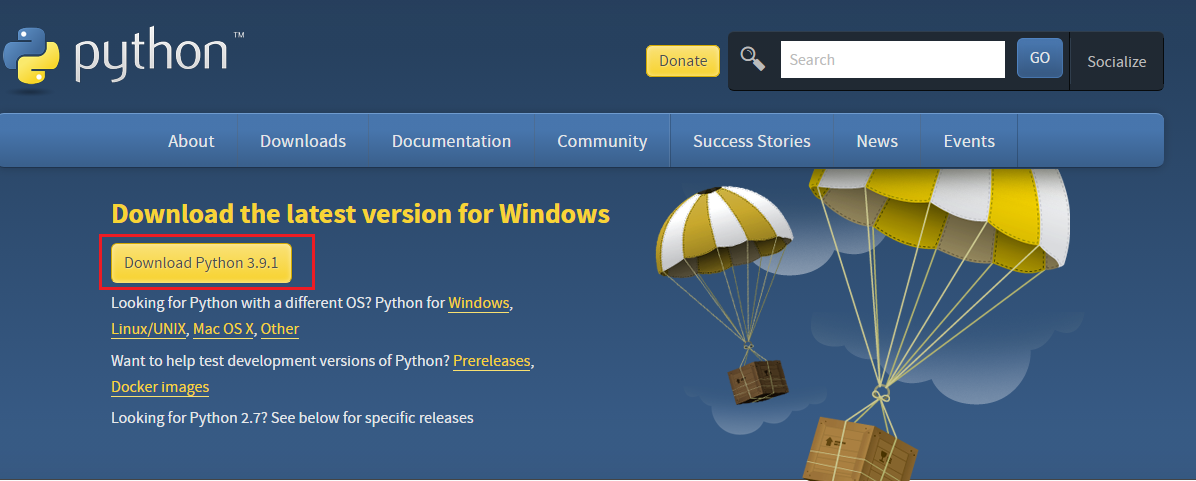
Task: Open the Community menu
Action: pyautogui.click(x=602, y=141)
